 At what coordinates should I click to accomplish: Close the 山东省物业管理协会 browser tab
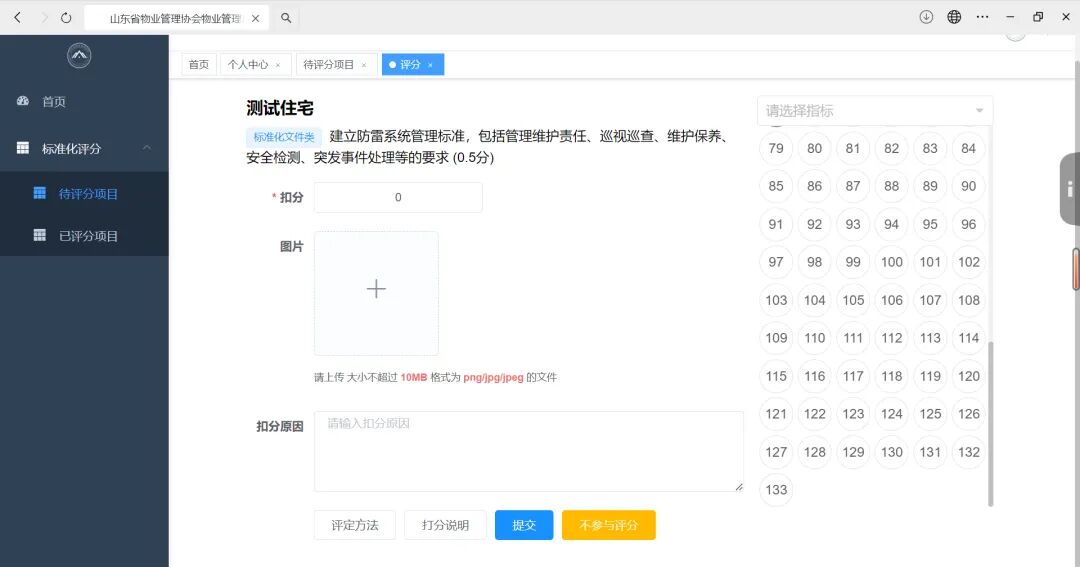point(256,19)
